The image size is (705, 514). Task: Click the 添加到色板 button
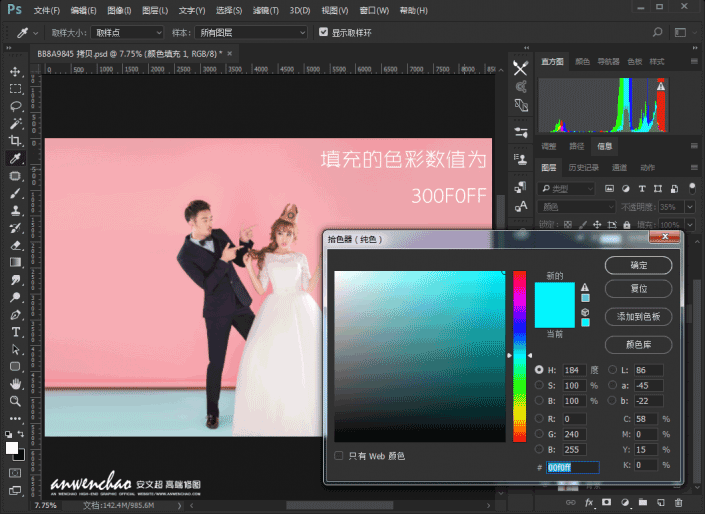638,316
